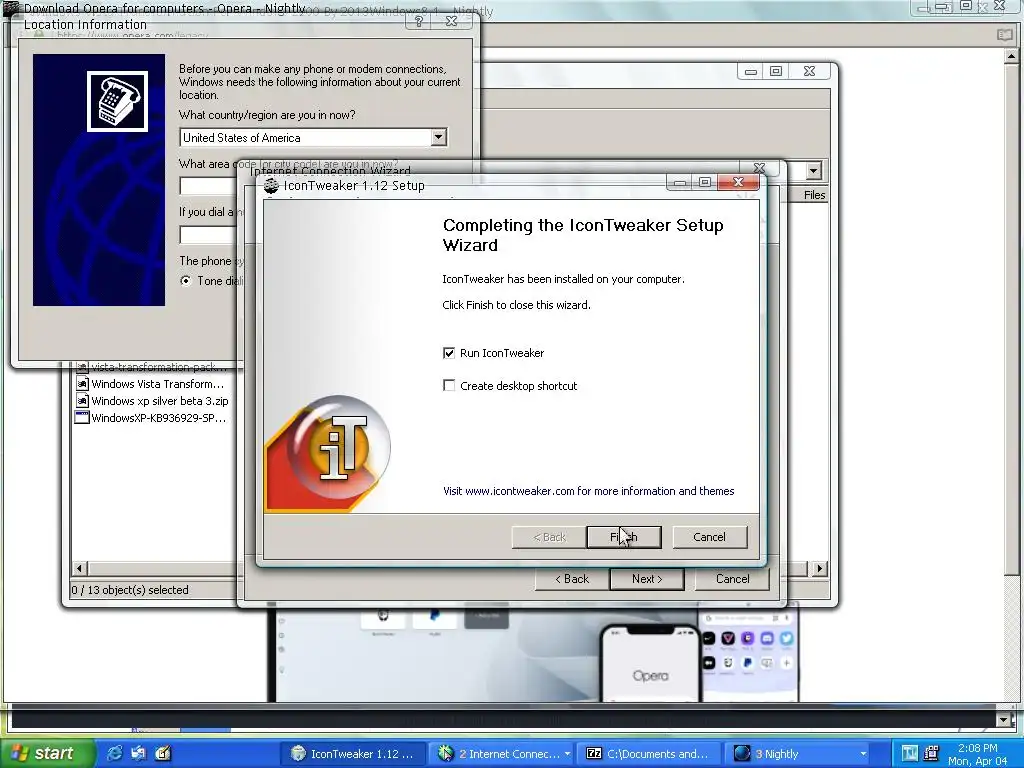Click the help question mark in Location Information
Screen dimensions: 1024x768
[419, 21]
